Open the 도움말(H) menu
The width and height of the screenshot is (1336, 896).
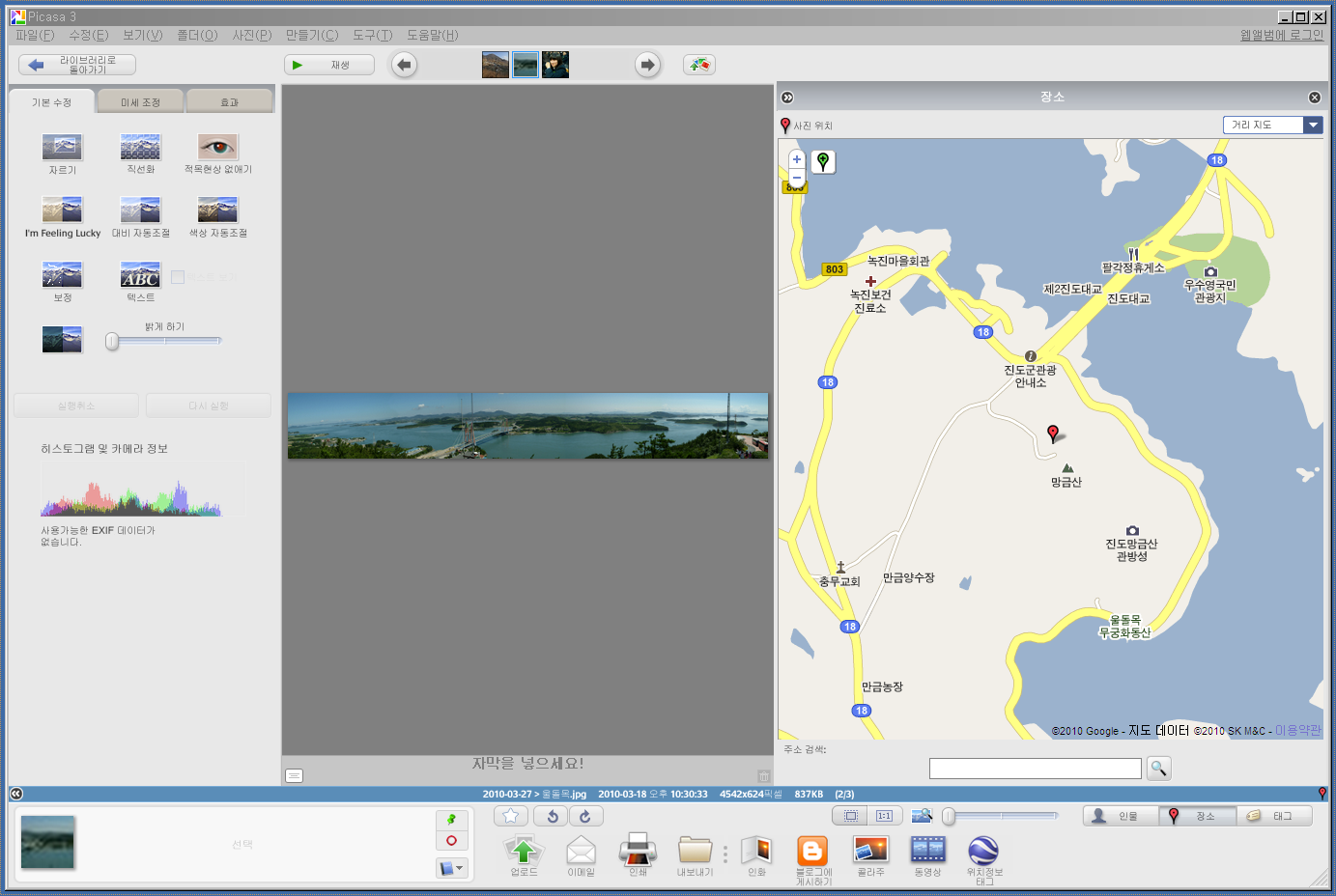432,35
